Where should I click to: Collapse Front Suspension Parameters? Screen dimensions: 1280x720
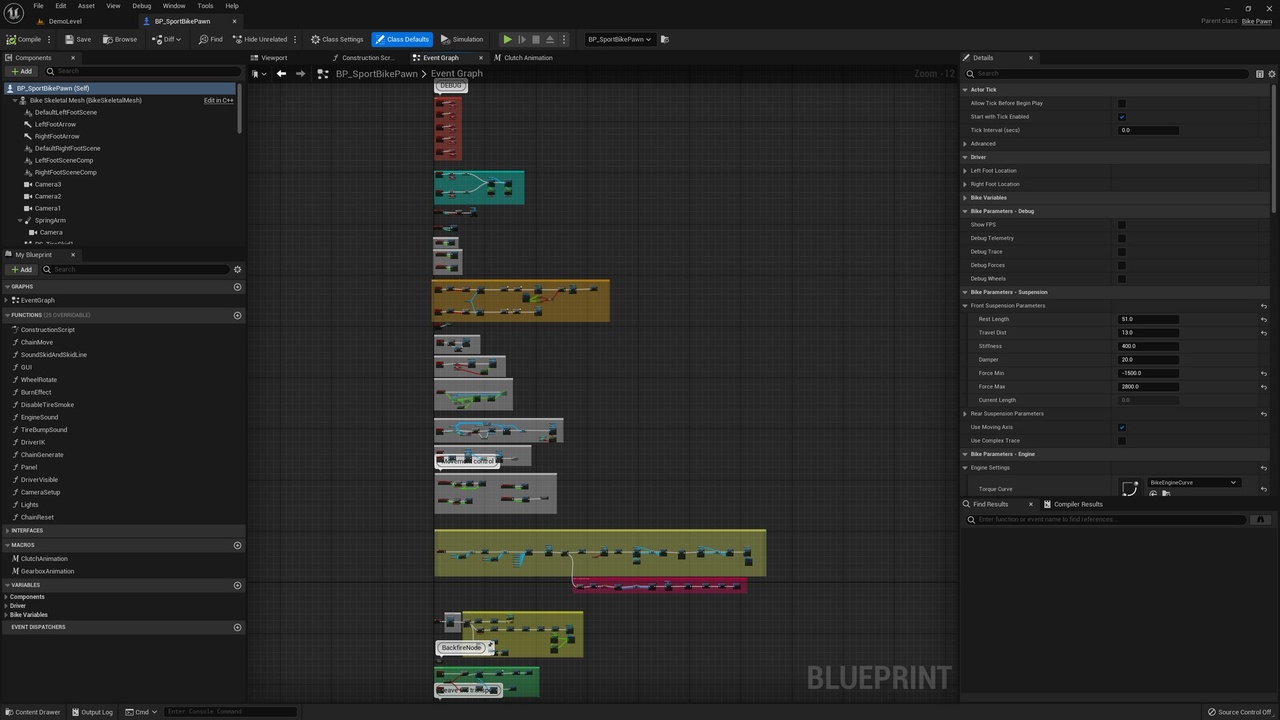965,305
